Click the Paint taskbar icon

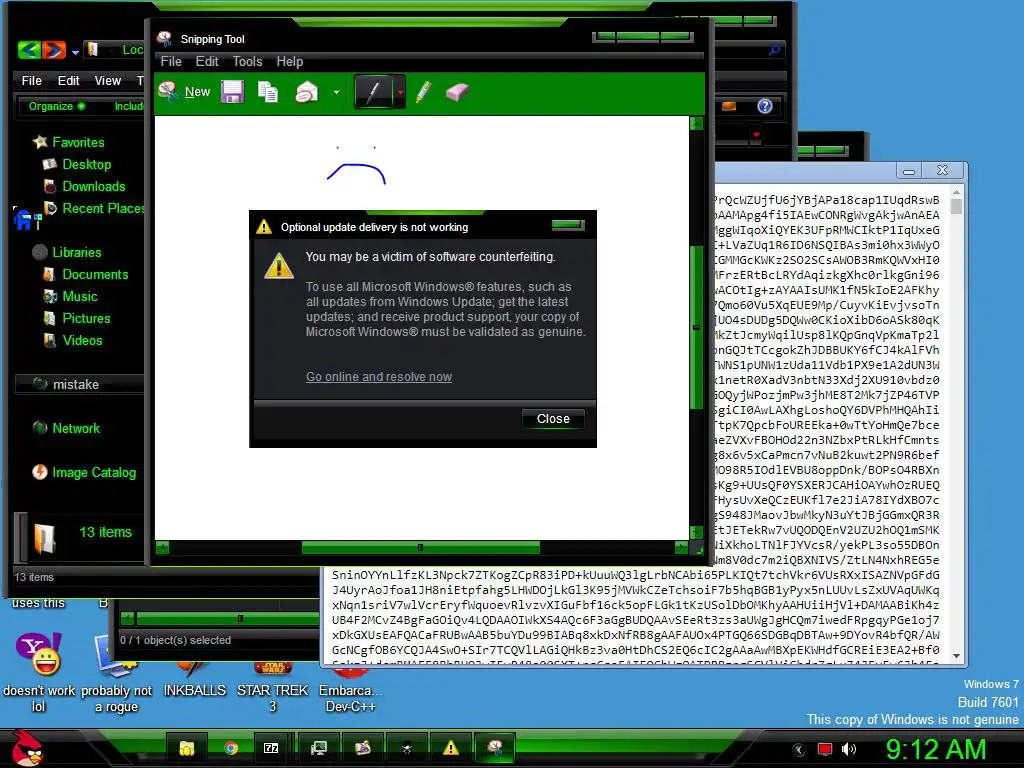click(362, 748)
